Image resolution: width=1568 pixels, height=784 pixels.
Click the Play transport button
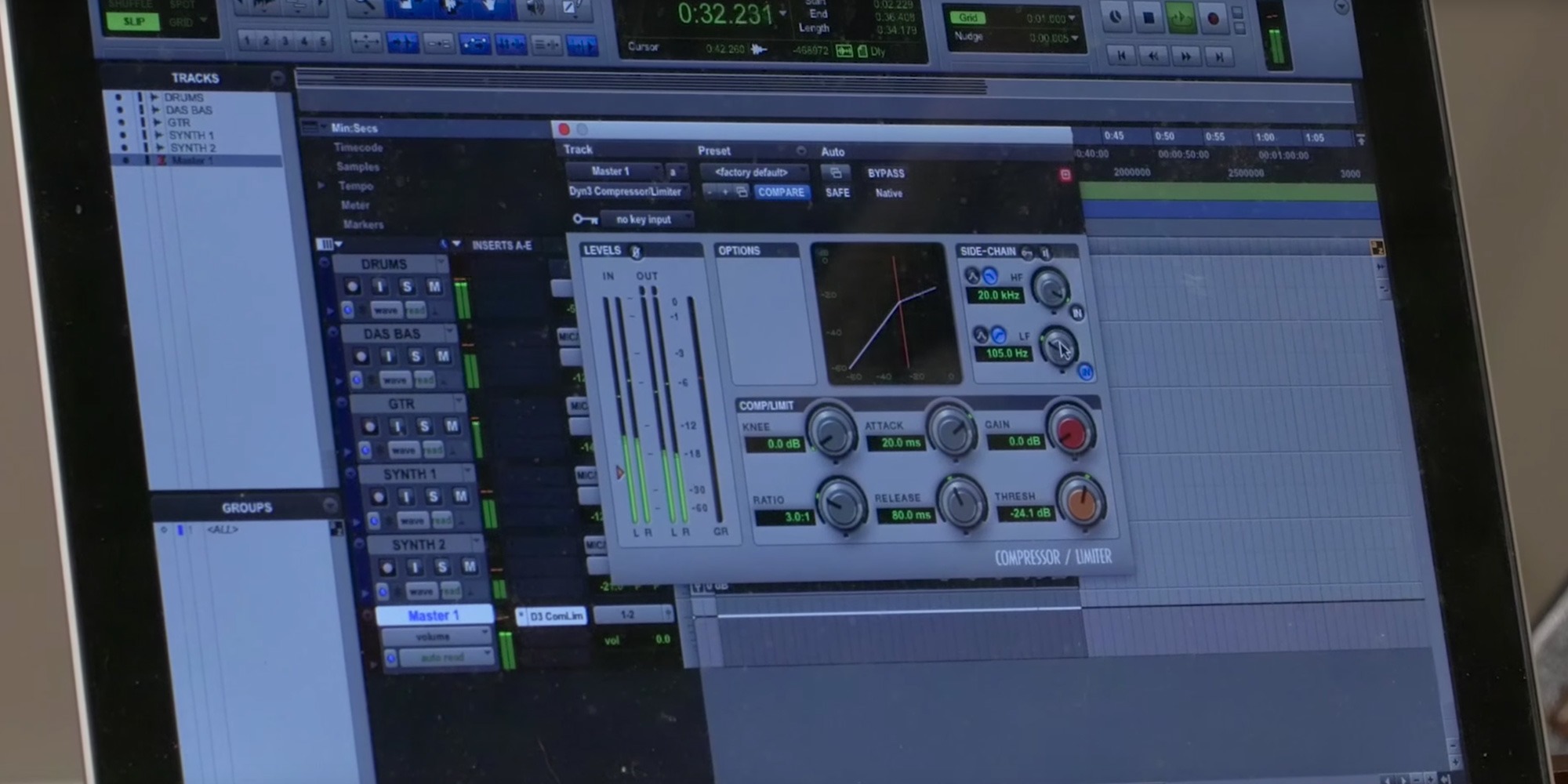pos(1181,18)
